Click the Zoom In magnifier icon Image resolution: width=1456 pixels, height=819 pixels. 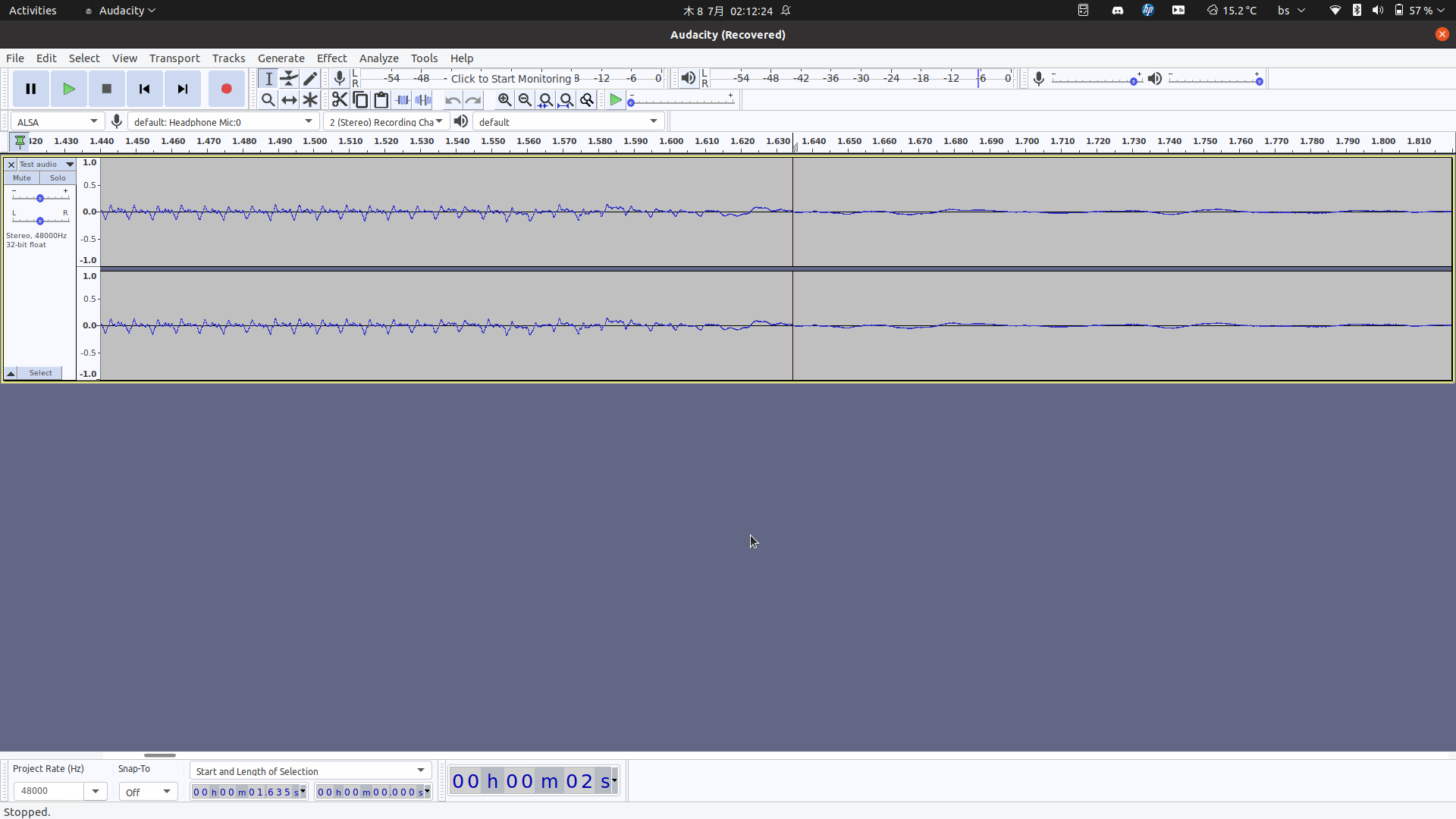pos(504,99)
